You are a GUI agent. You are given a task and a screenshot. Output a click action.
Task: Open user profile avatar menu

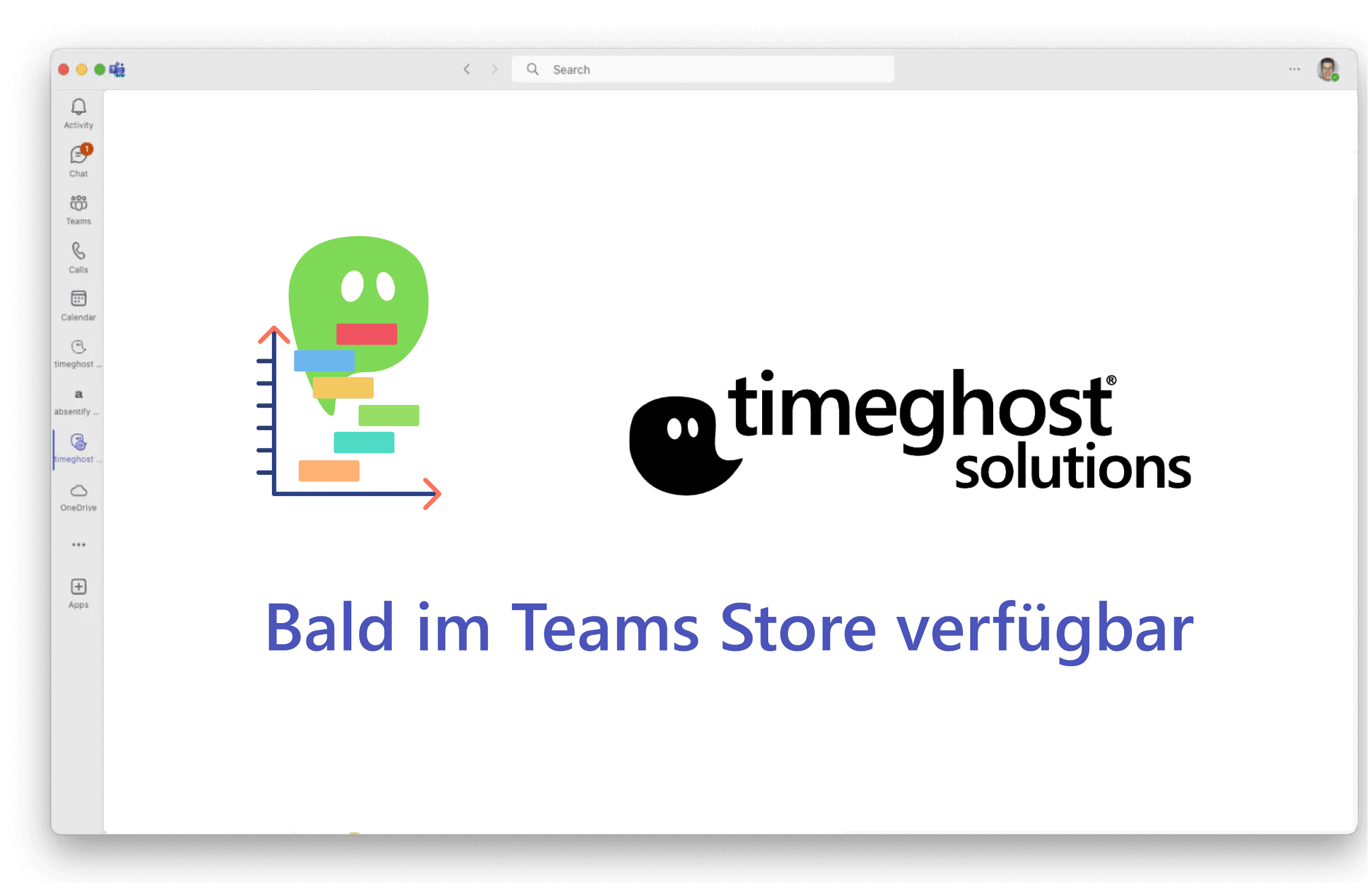coord(1324,69)
